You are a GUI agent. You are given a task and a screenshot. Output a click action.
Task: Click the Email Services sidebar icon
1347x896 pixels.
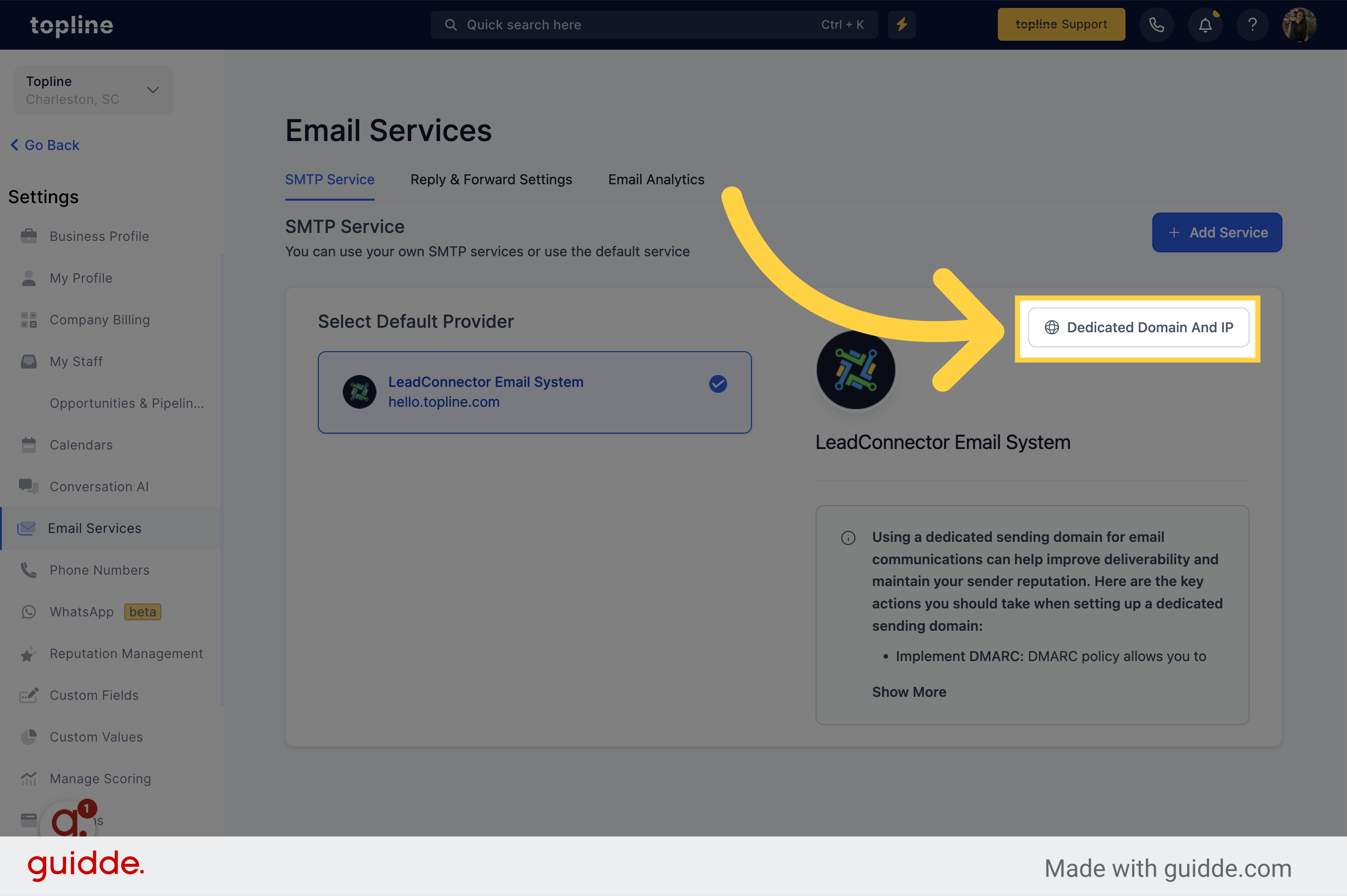tap(27, 527)
